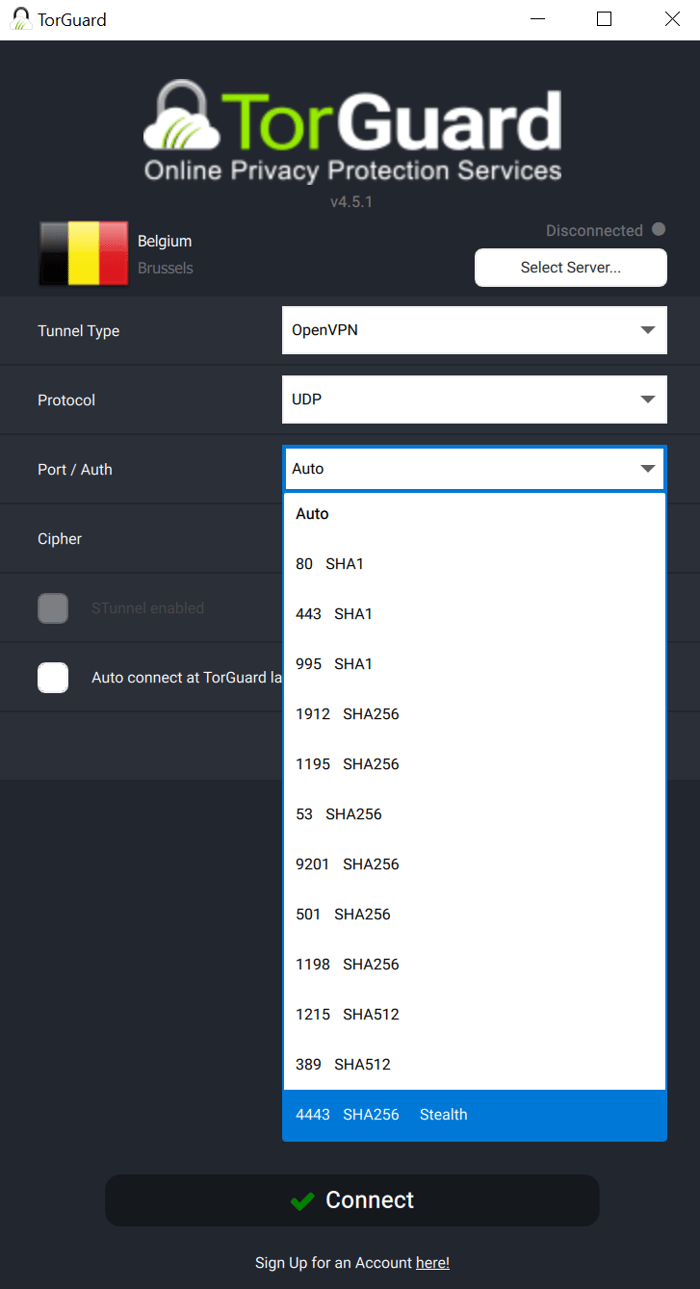Select port 1195 SHA256 option
This screenshot has height=1289, width=700.
[474, 764]
